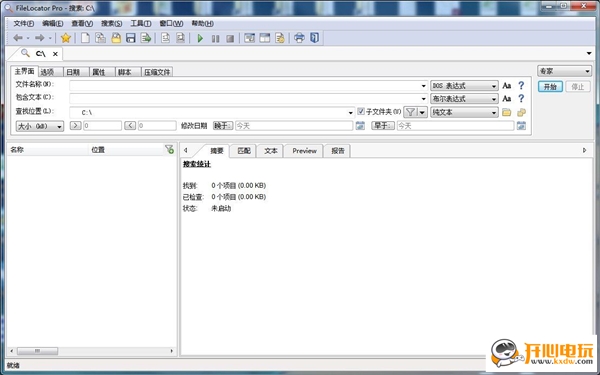The image size is (600, 375).
Task: Open the 搜索(S) menu
Action: click(x=112, y=24)
